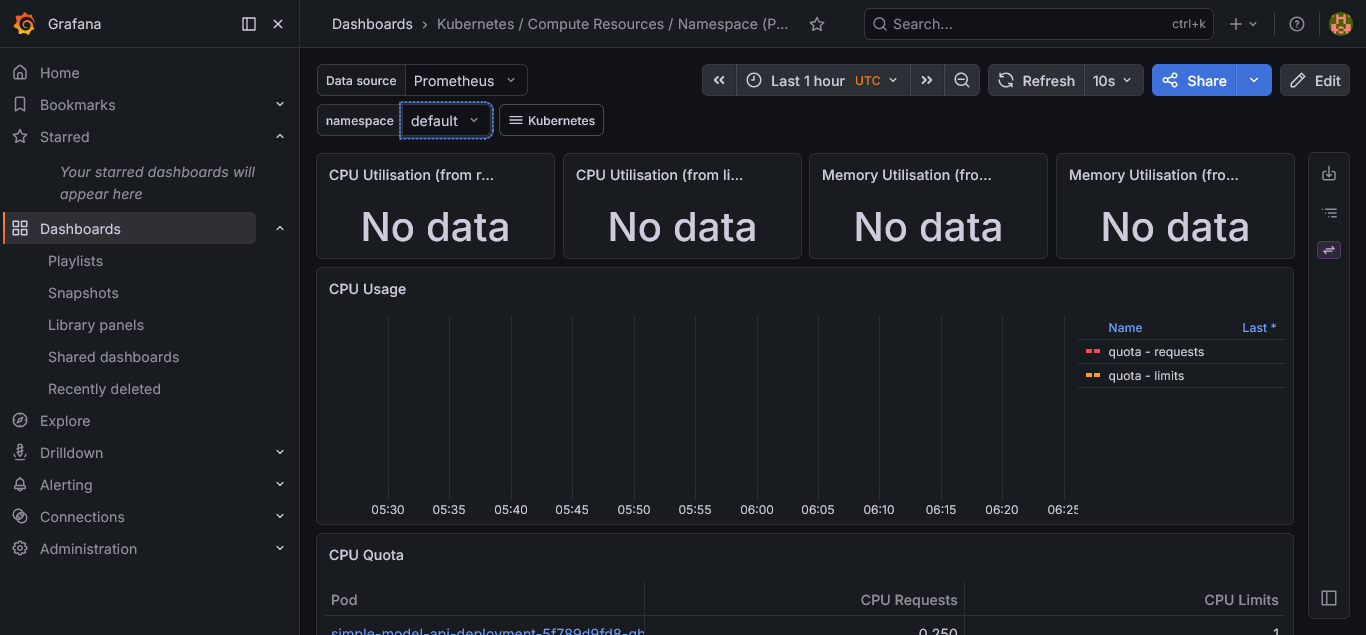This screenshot has width=1366, height=635.
Task: Click CPU Utilisation (from r... panel title
Action: [411, 175]
